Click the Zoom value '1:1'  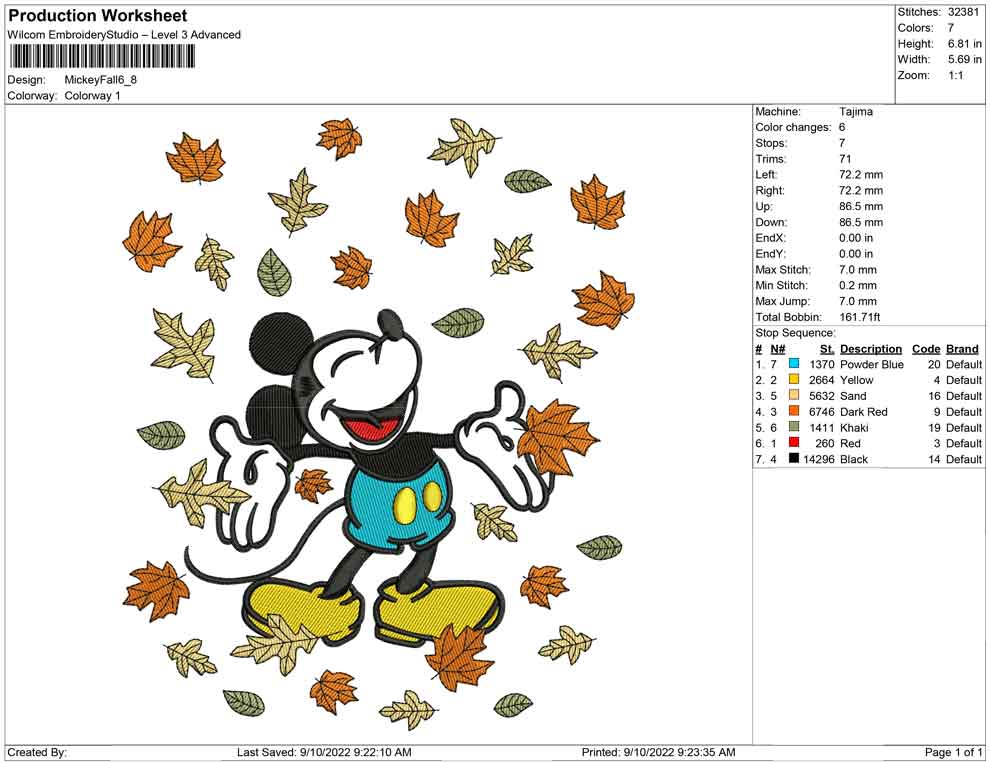(955, 75)
